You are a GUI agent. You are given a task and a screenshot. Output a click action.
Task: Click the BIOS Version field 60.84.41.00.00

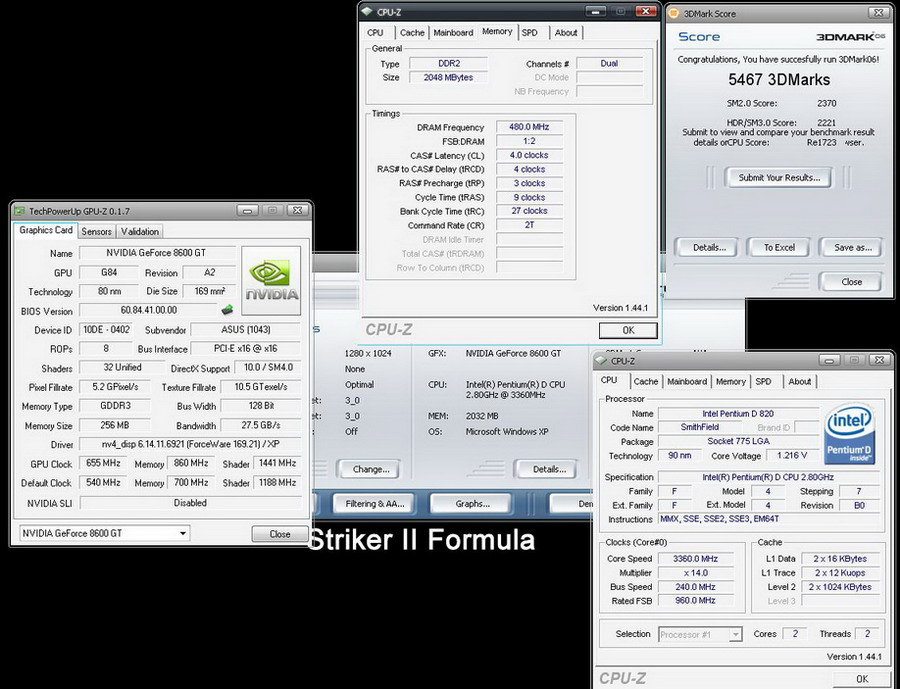(149, 310)
